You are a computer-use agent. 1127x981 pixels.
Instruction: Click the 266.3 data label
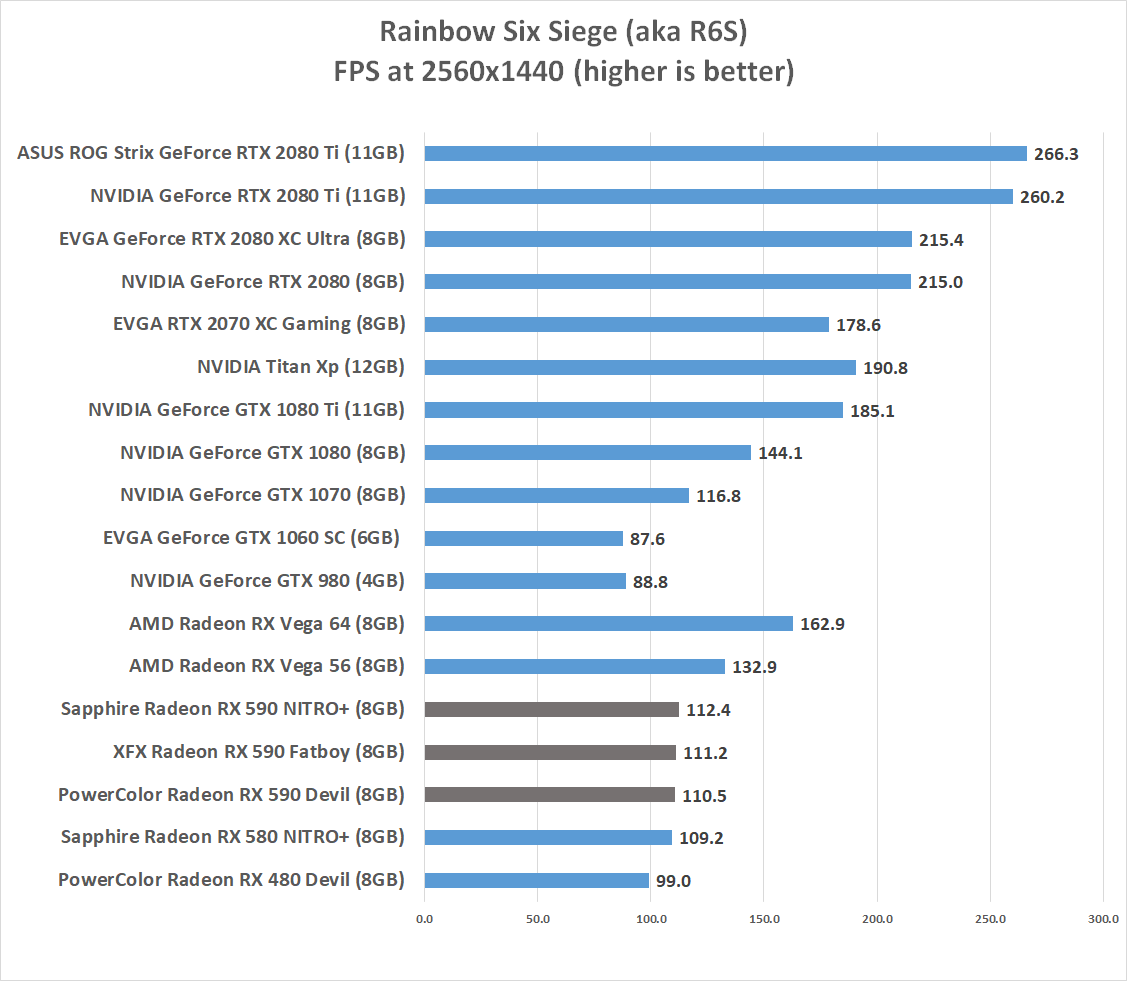click(x=1056, y=154)
